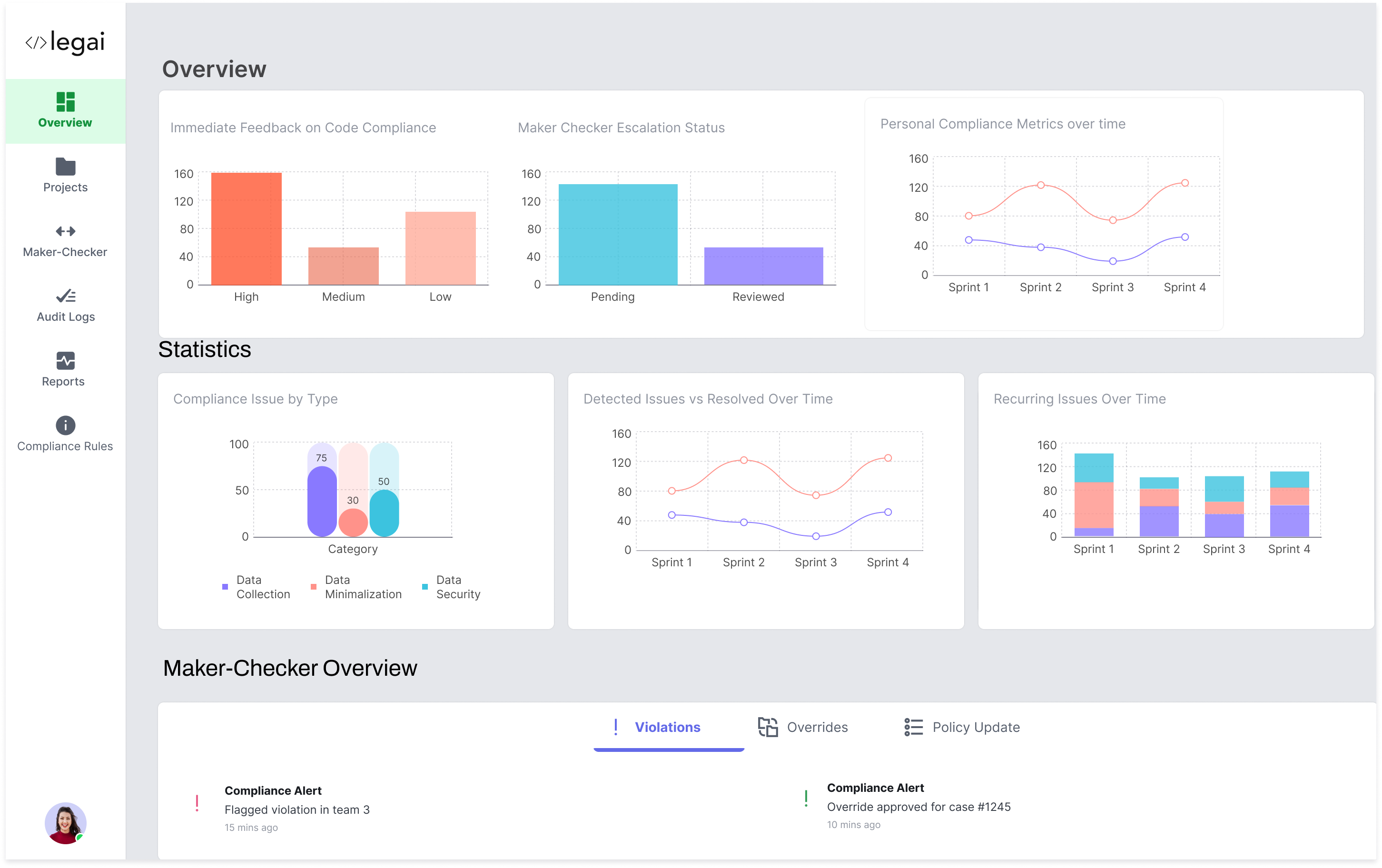The width and height of the screenshot is (1382, 868).
Task: Switch to the Violations tab
Action: [x=669, y=727]
